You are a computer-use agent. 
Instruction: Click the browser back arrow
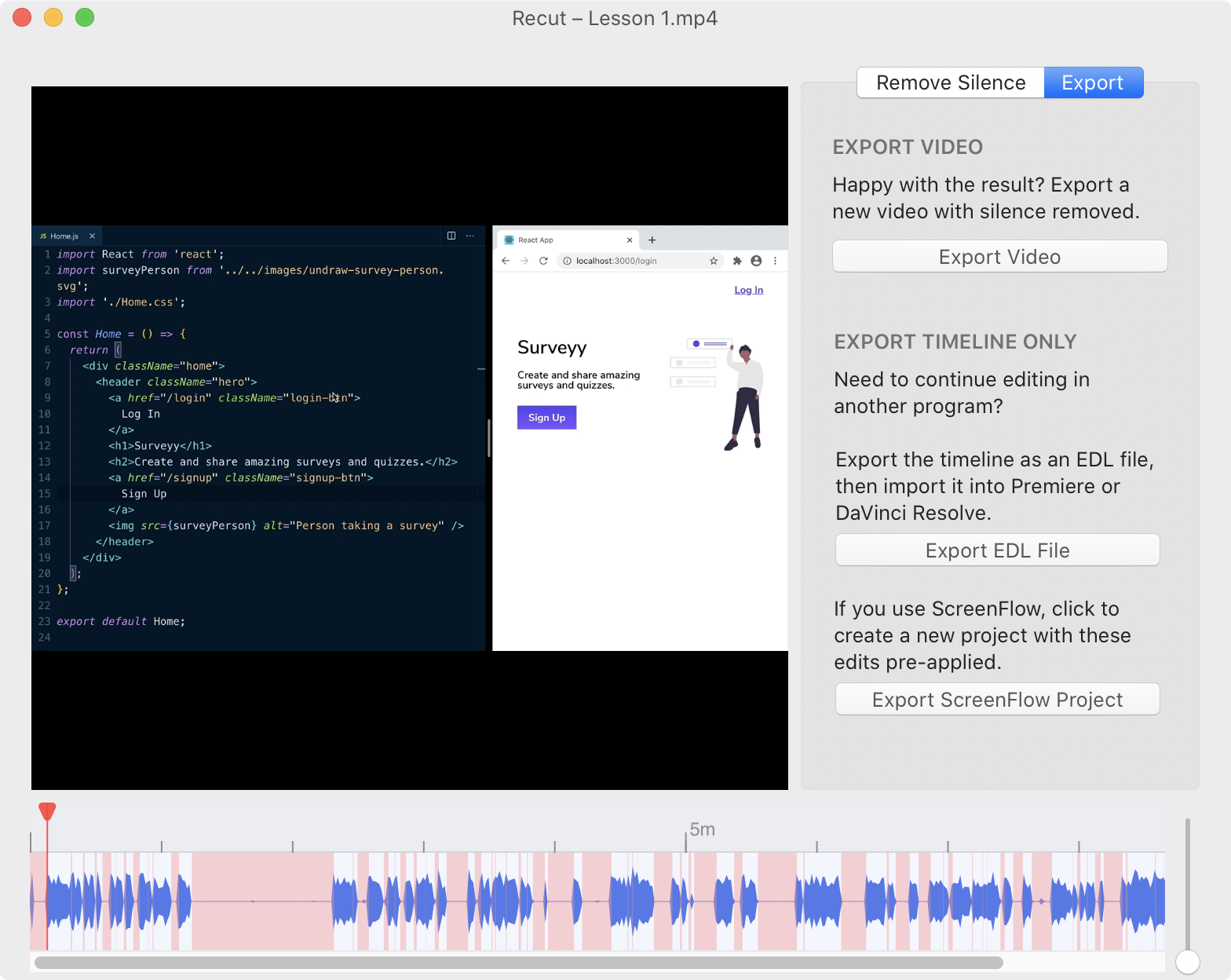[506, 261]
